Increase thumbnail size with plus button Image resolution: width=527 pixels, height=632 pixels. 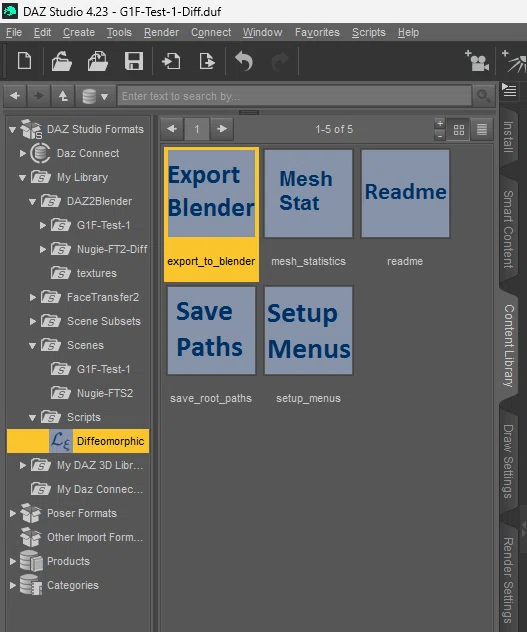(x=440, y=124)
